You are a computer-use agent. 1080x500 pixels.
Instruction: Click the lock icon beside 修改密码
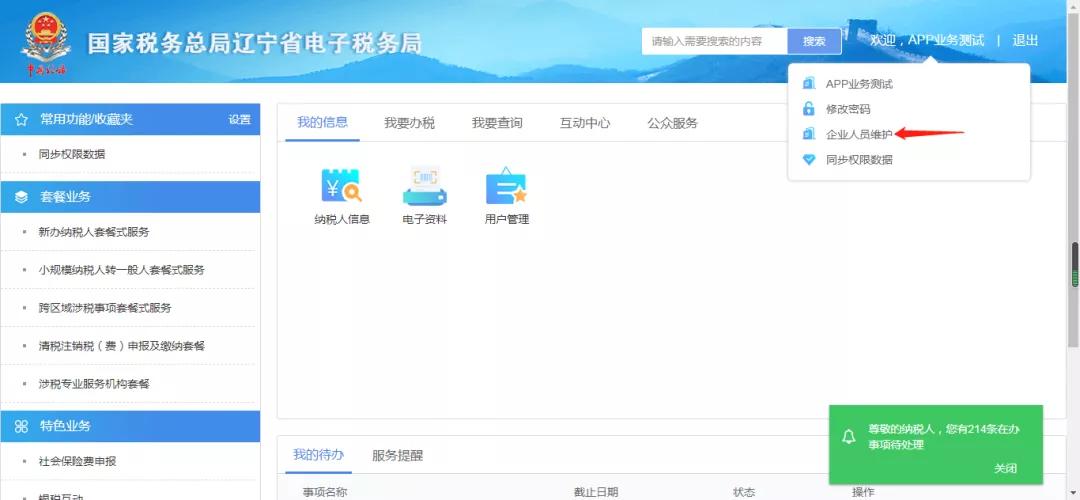[x=809, y=109]
